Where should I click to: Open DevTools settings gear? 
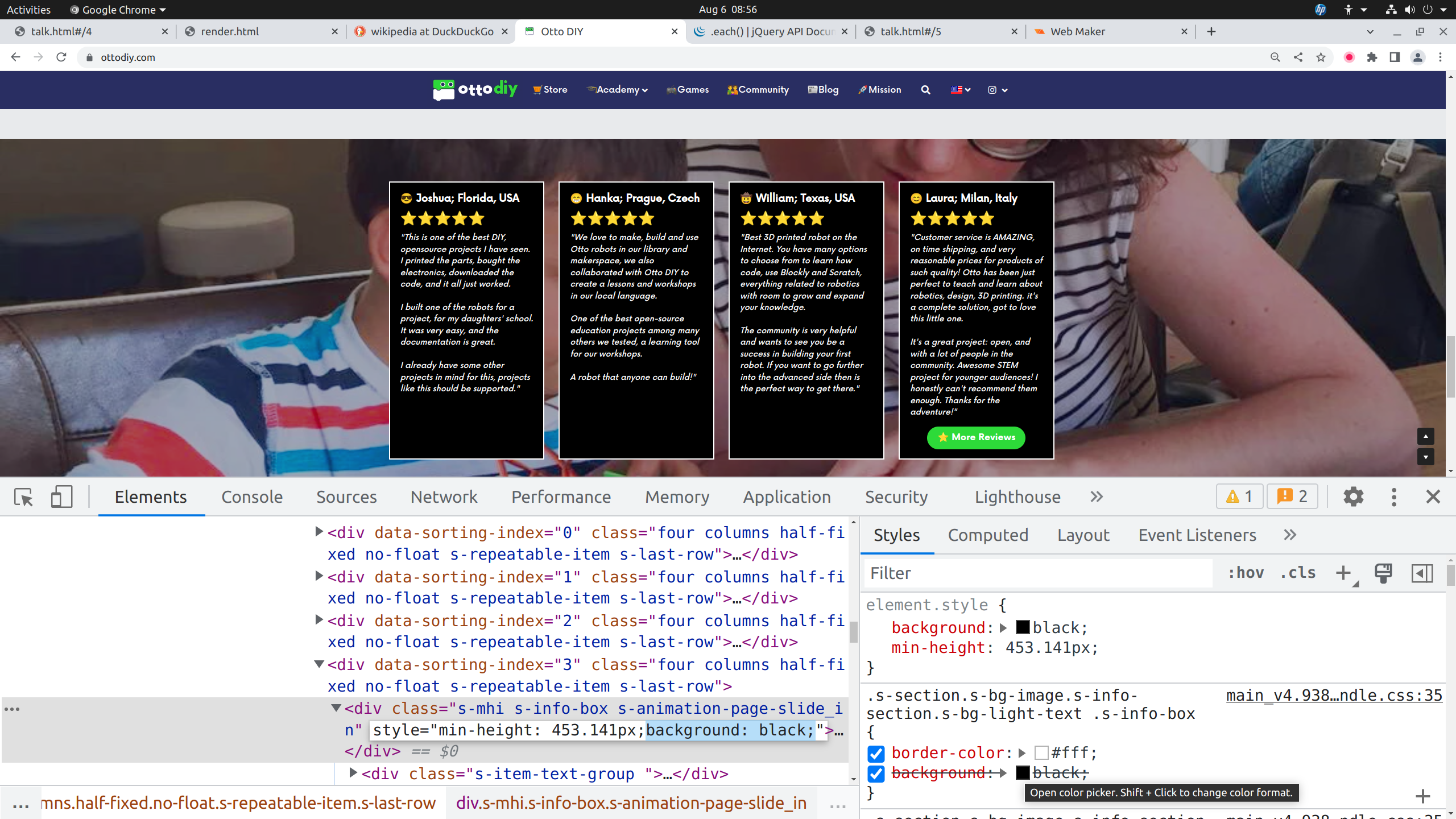(1353, 497)
